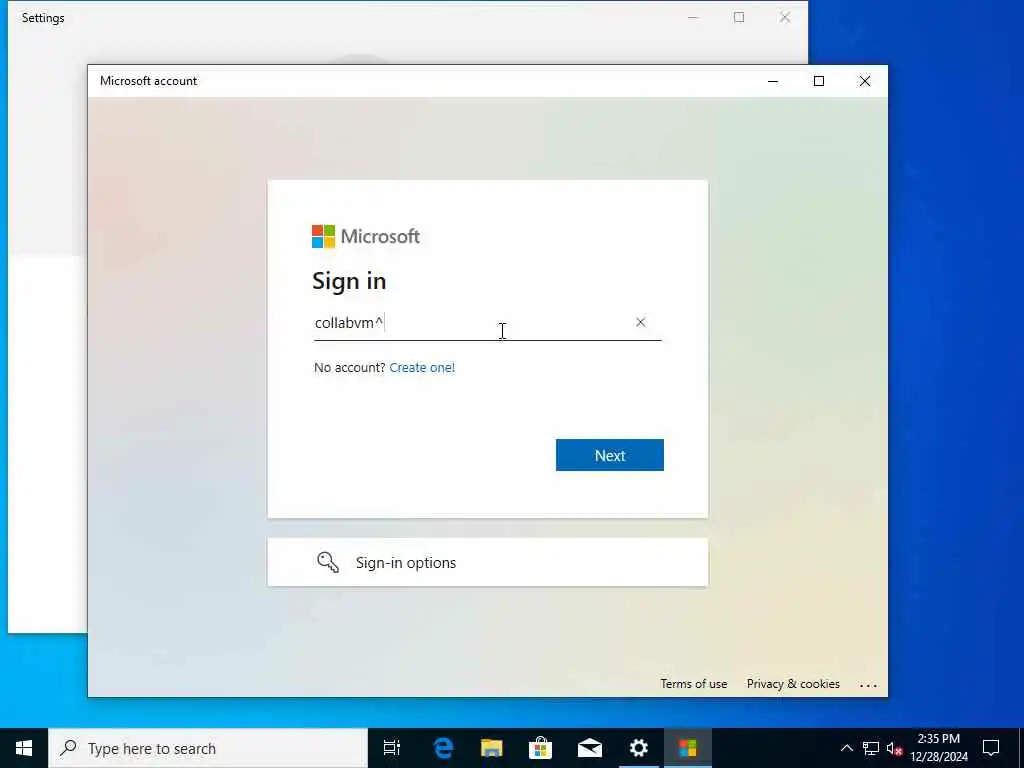Open Terms of use link
1024x768 pixels.
click(x=694, y=684)
